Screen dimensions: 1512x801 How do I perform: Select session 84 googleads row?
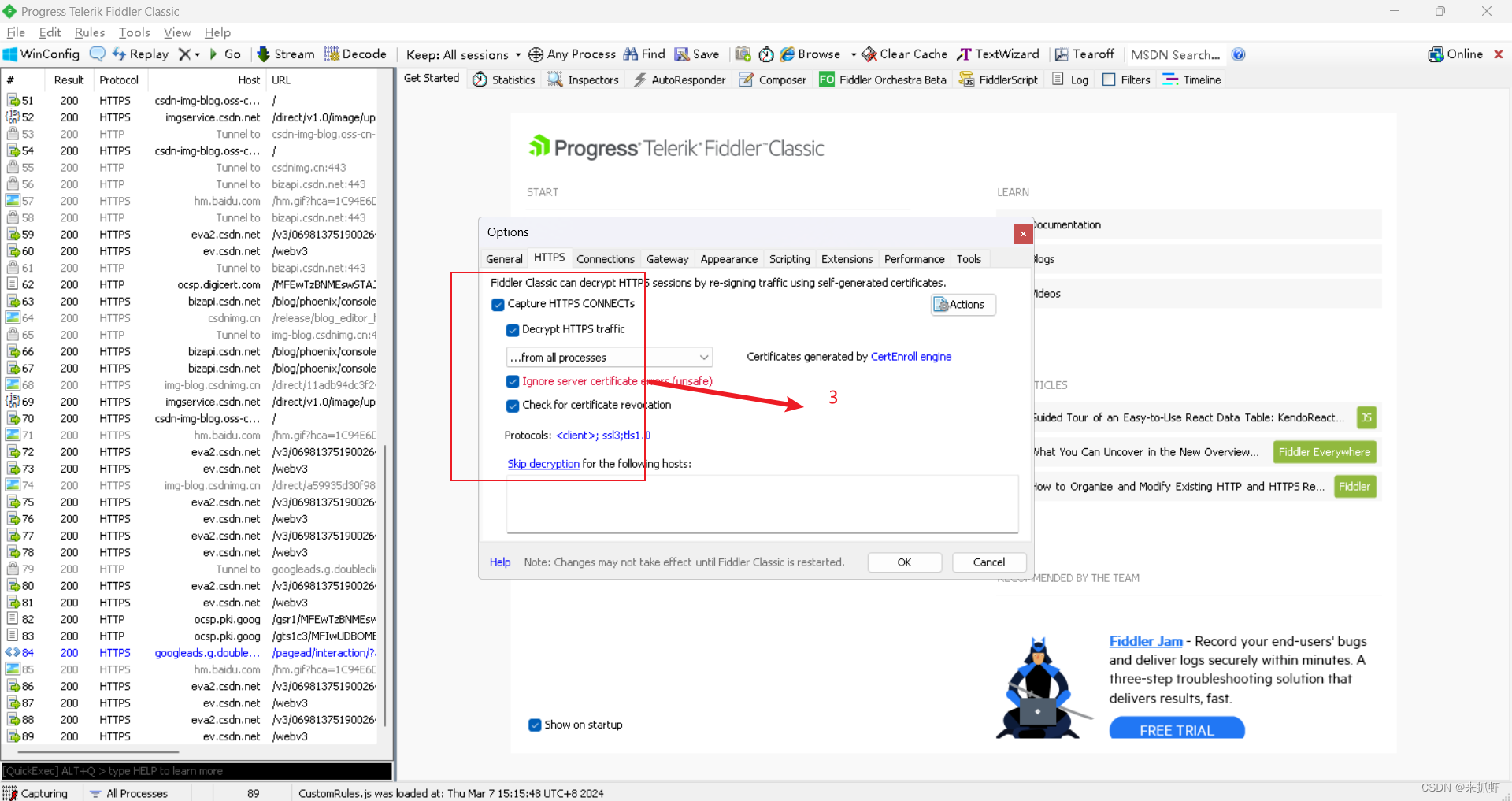click(x=191, y=653)
